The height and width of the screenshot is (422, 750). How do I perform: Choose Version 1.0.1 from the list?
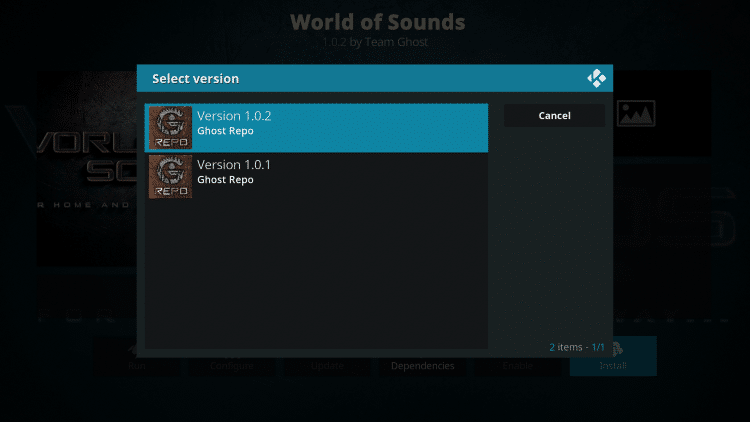coord(316,177)
